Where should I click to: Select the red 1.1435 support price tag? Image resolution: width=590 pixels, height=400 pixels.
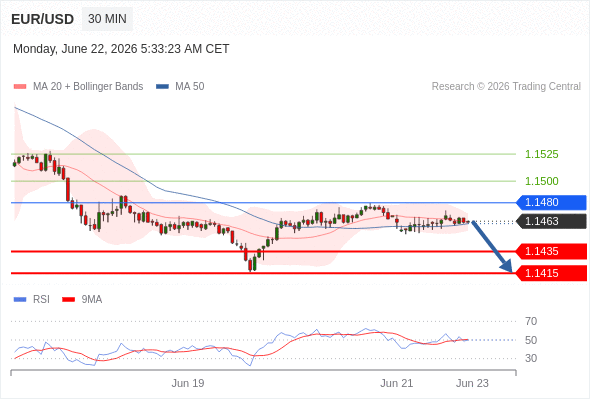(x=551, y=251)
